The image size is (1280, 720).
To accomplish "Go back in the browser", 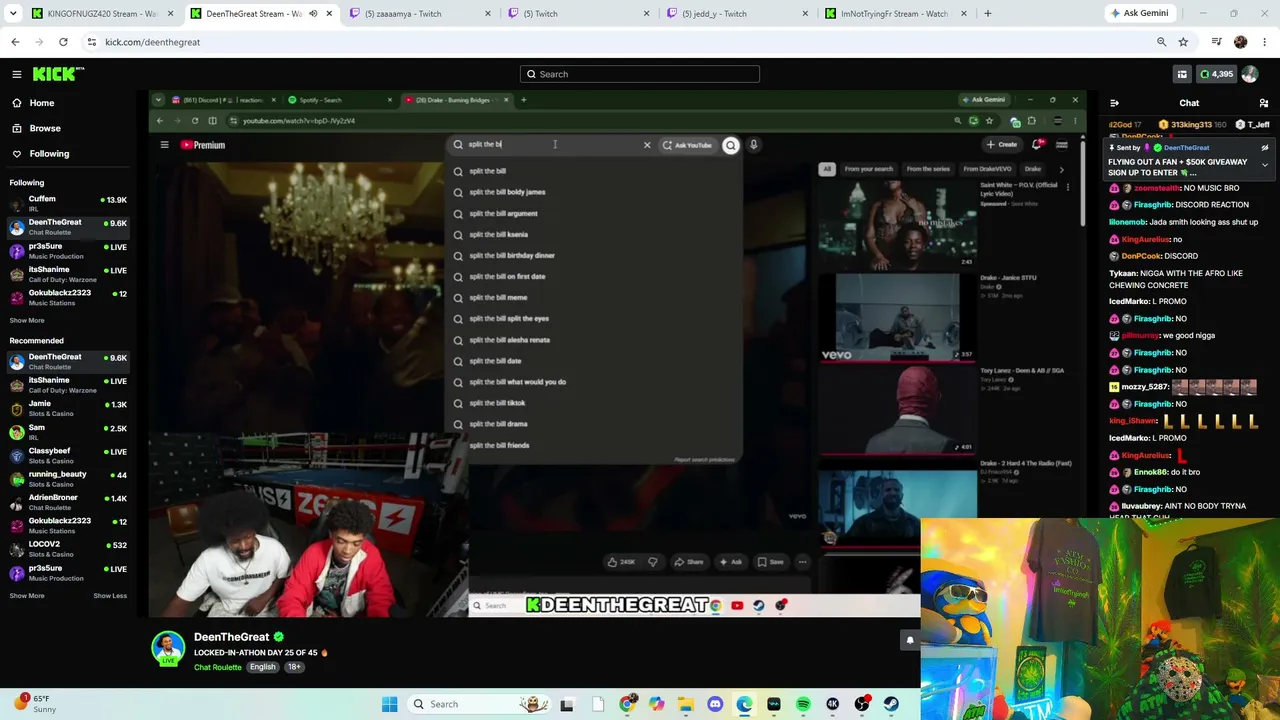I will (x=15, y=42).
